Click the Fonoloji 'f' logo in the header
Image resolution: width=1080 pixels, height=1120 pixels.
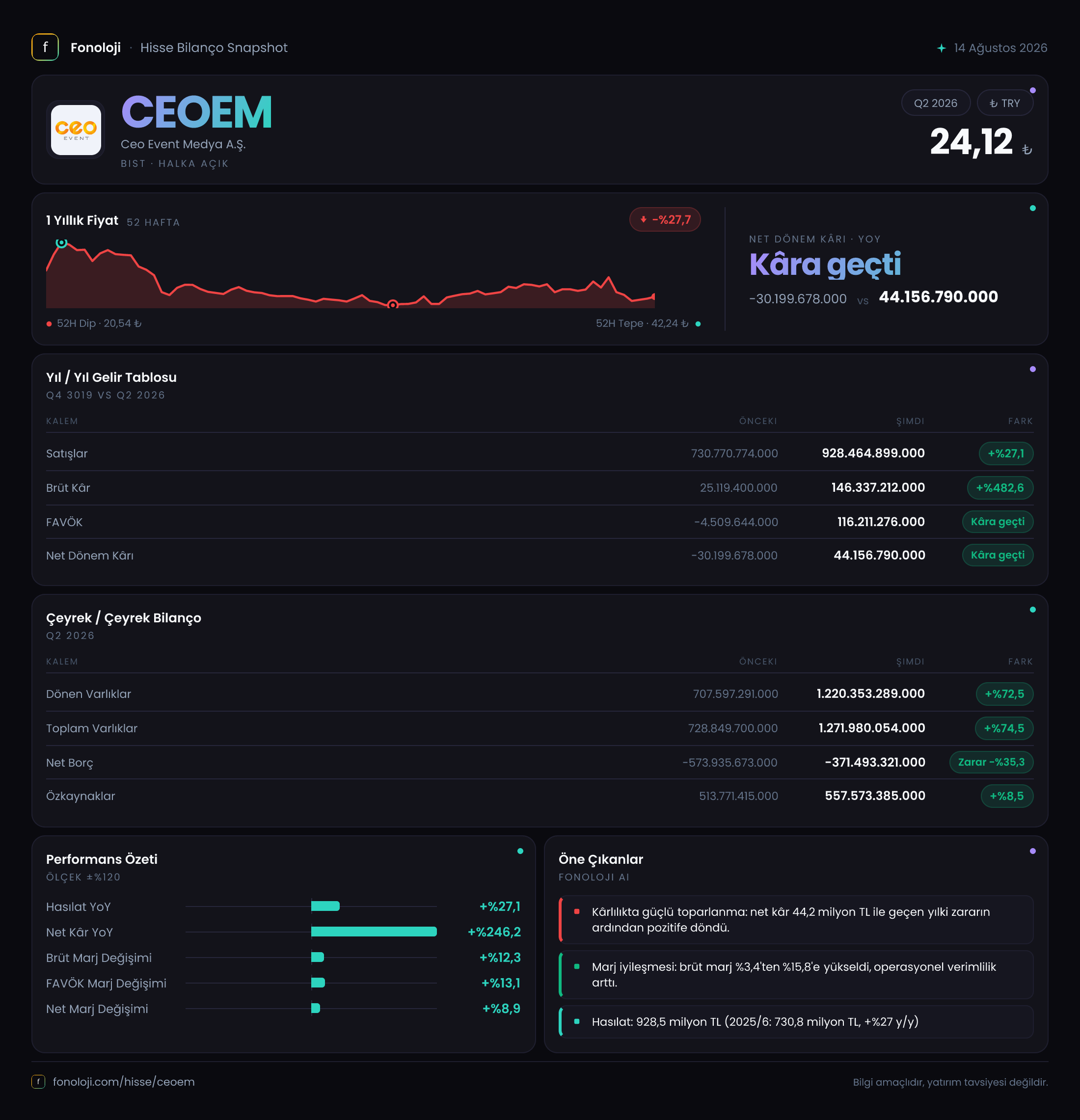click(x=45, y=48)
